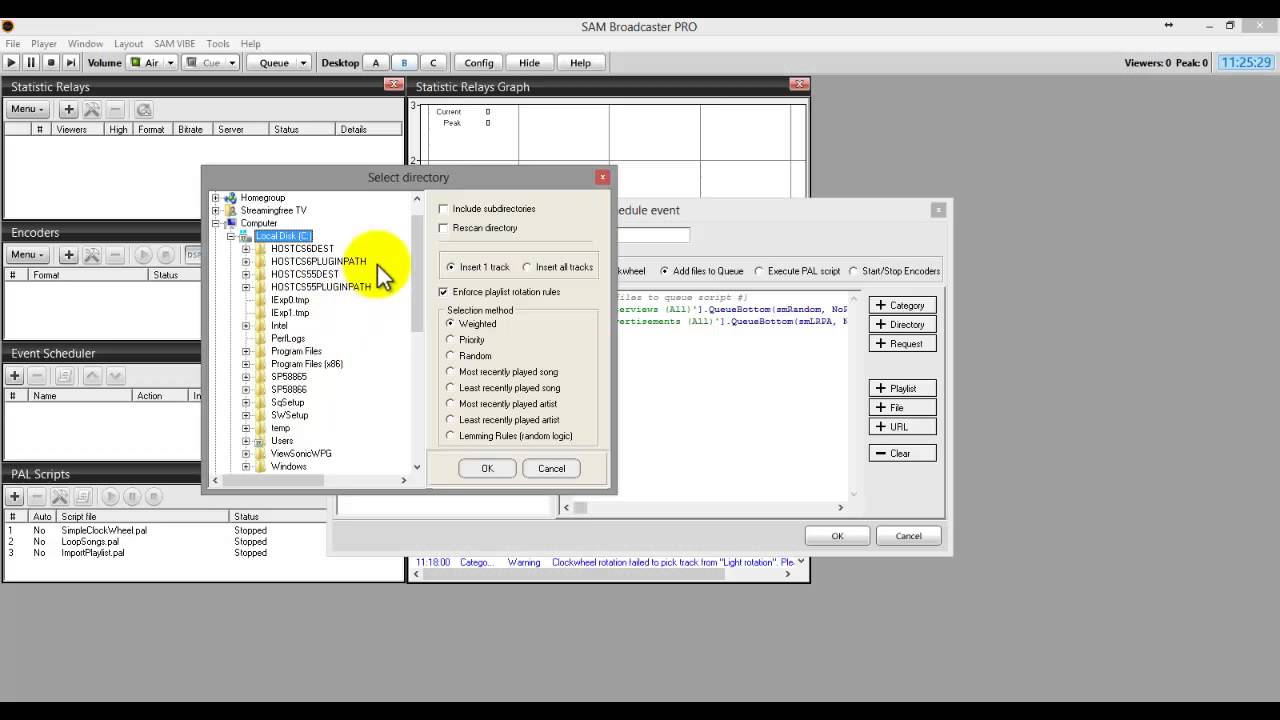Click the remove script icon in PAL Scripts

pos(37,496)
